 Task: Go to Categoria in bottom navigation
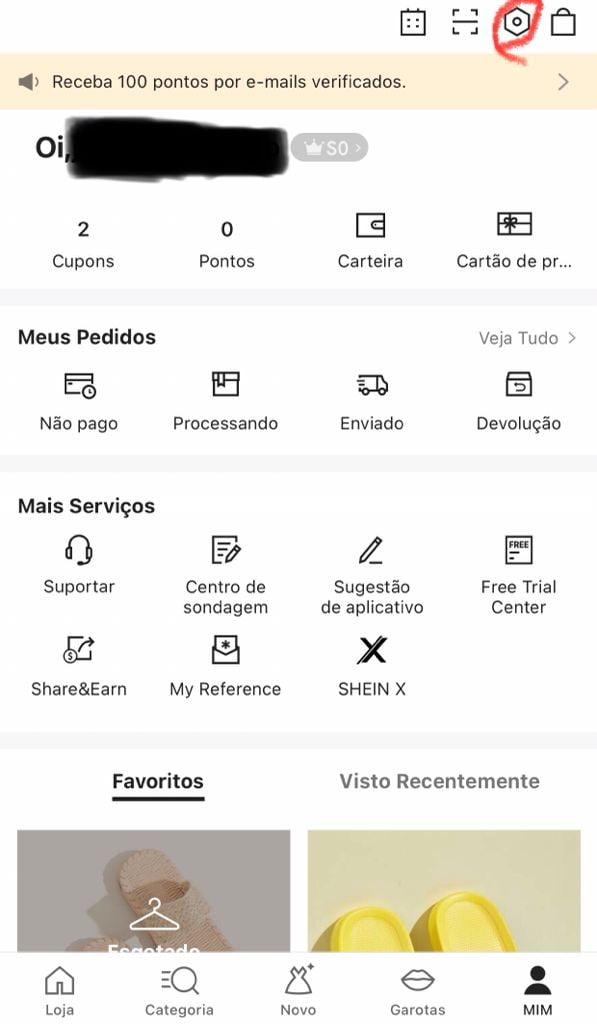point(179,991)
